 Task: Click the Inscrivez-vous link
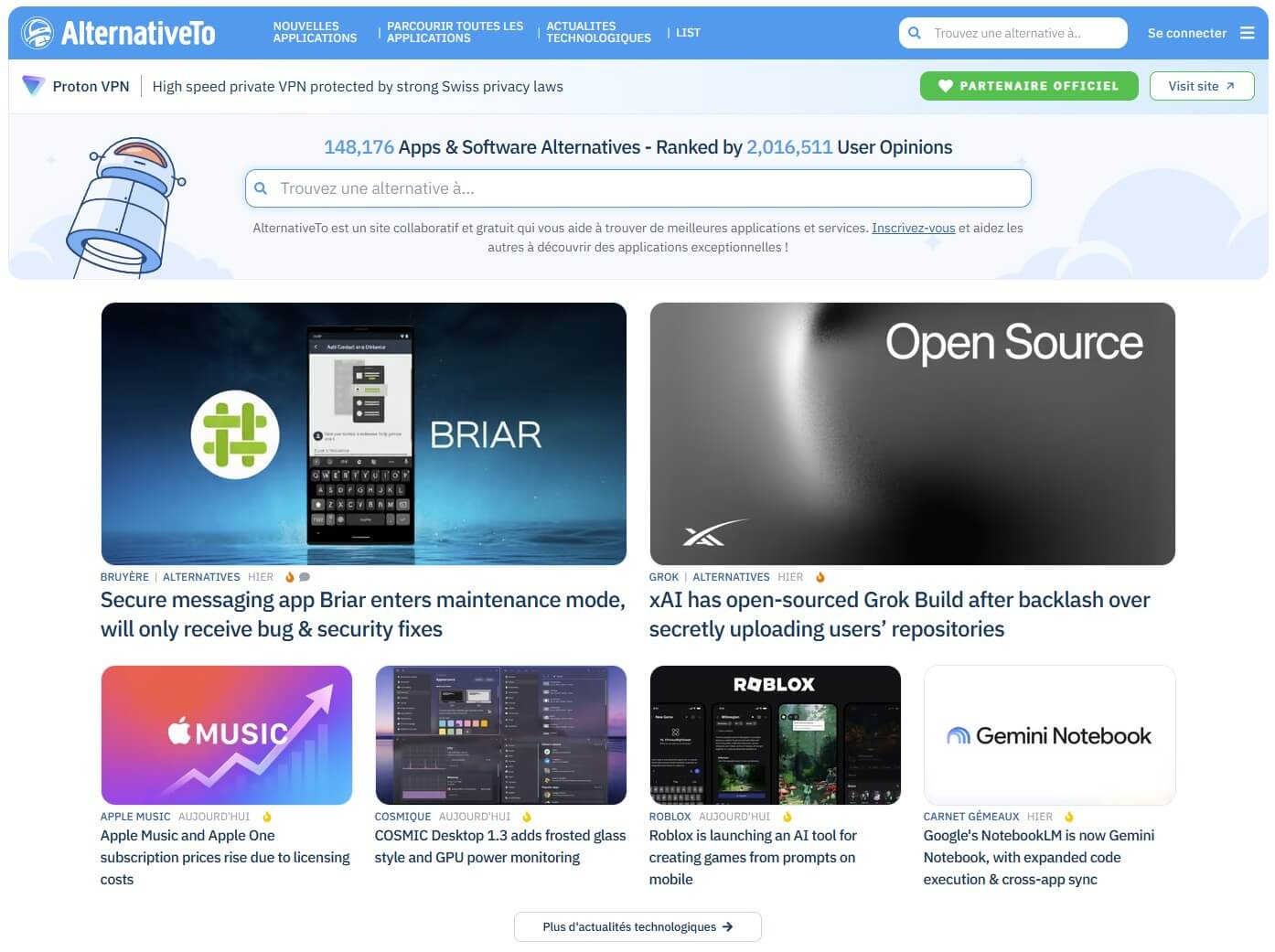click(913, 228)
